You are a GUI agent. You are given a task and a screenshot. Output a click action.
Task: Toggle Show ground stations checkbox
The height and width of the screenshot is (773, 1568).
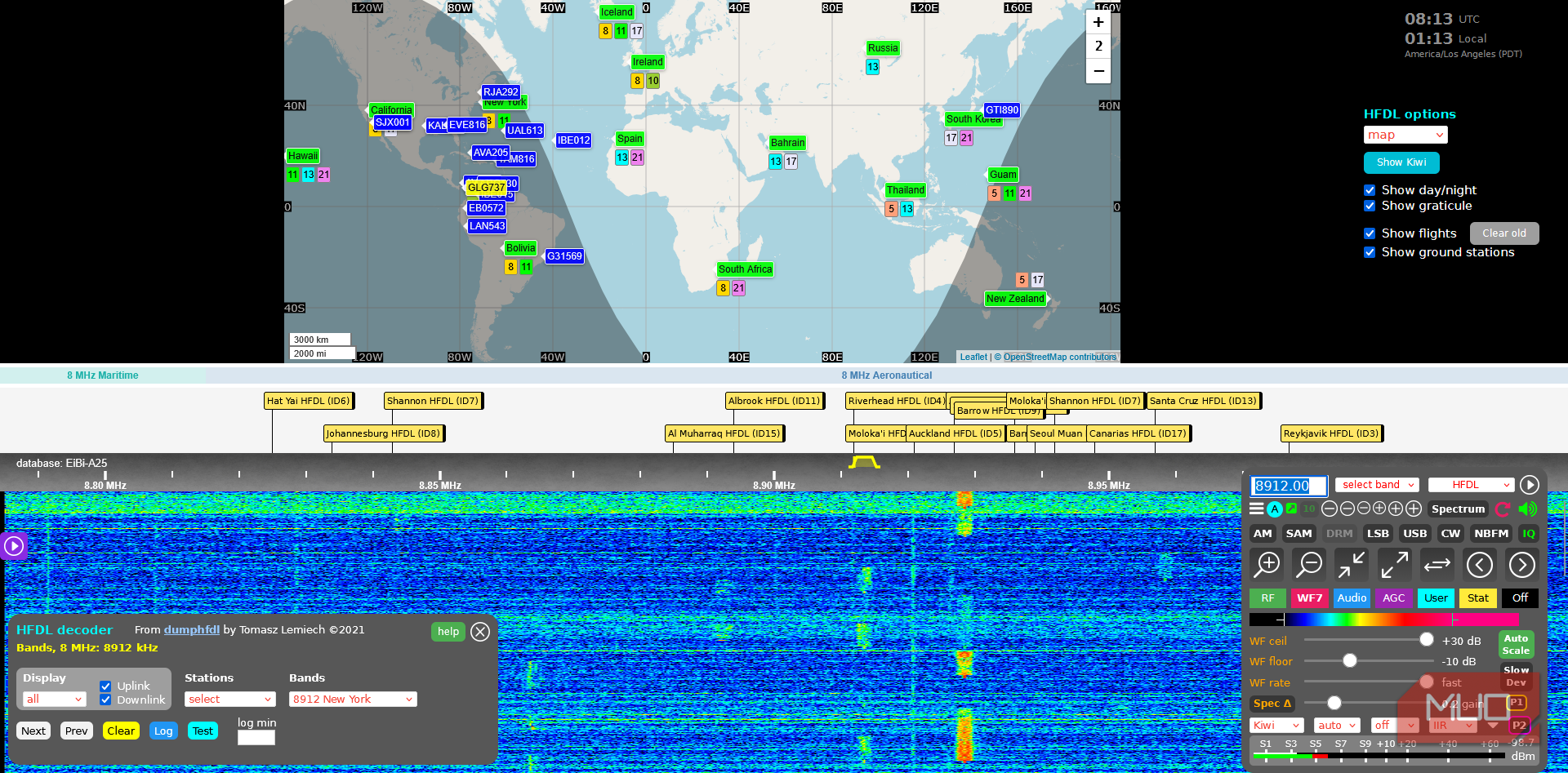click(1370, 252)
